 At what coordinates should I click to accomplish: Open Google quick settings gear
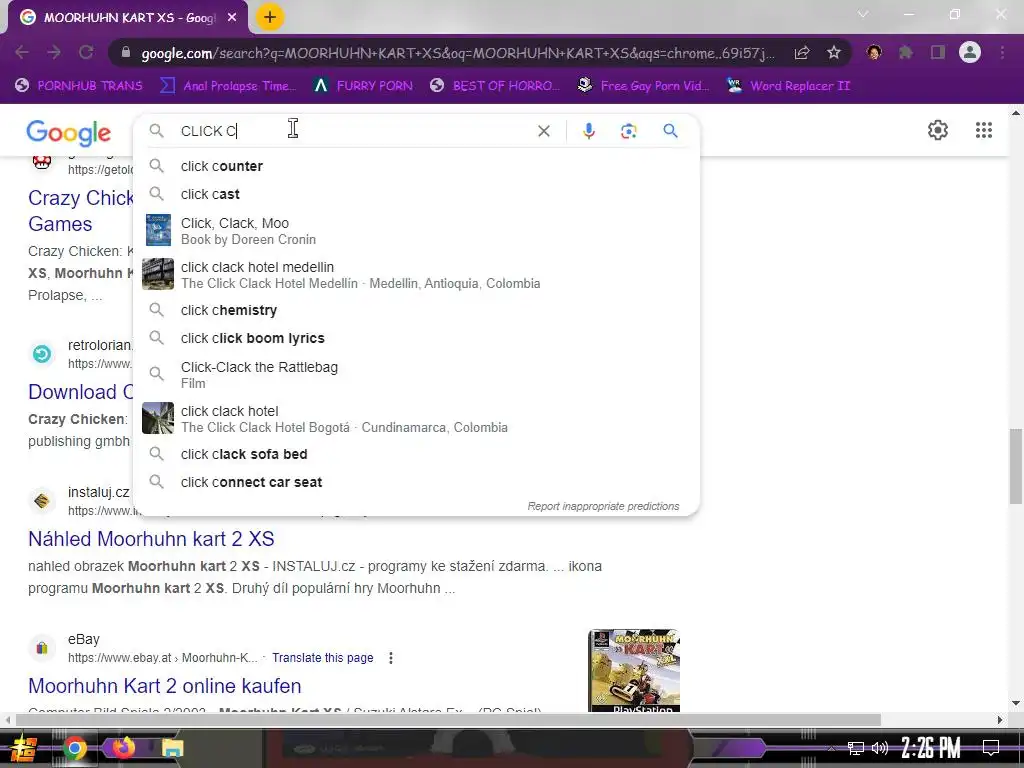tap(938, 130)
